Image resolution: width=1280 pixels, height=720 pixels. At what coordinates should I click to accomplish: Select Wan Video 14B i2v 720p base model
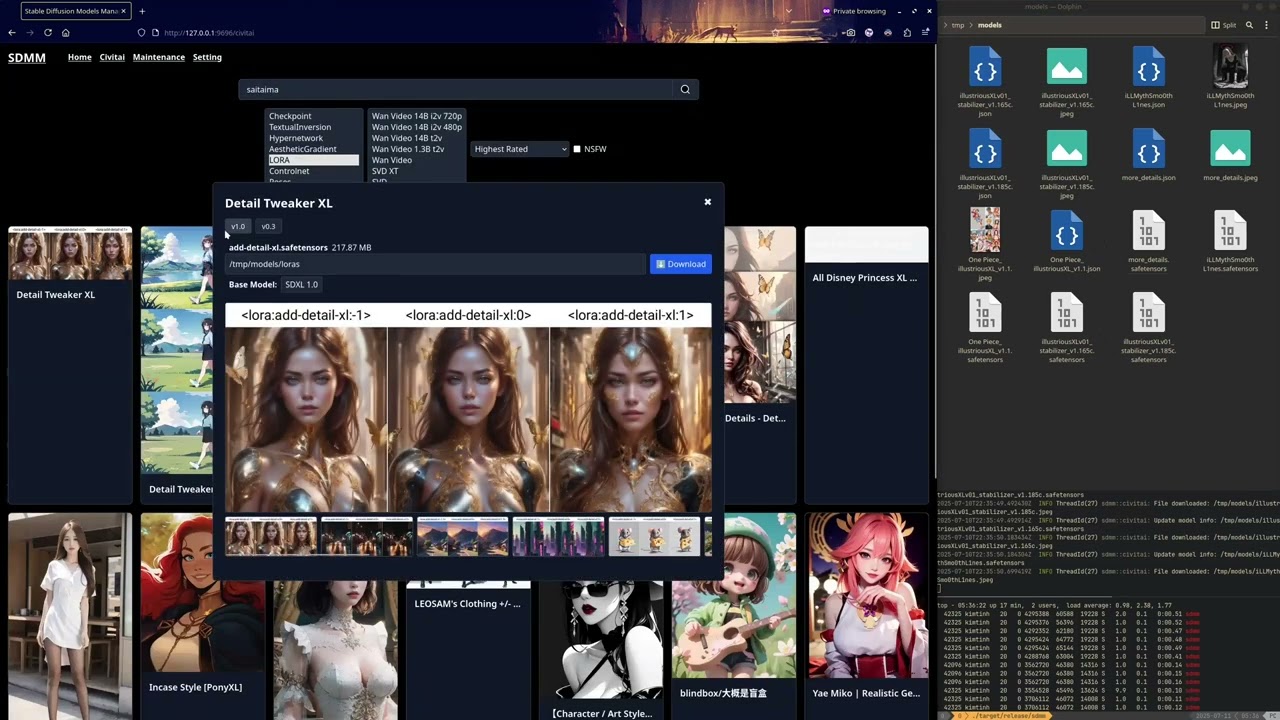[x=416, y=116]
